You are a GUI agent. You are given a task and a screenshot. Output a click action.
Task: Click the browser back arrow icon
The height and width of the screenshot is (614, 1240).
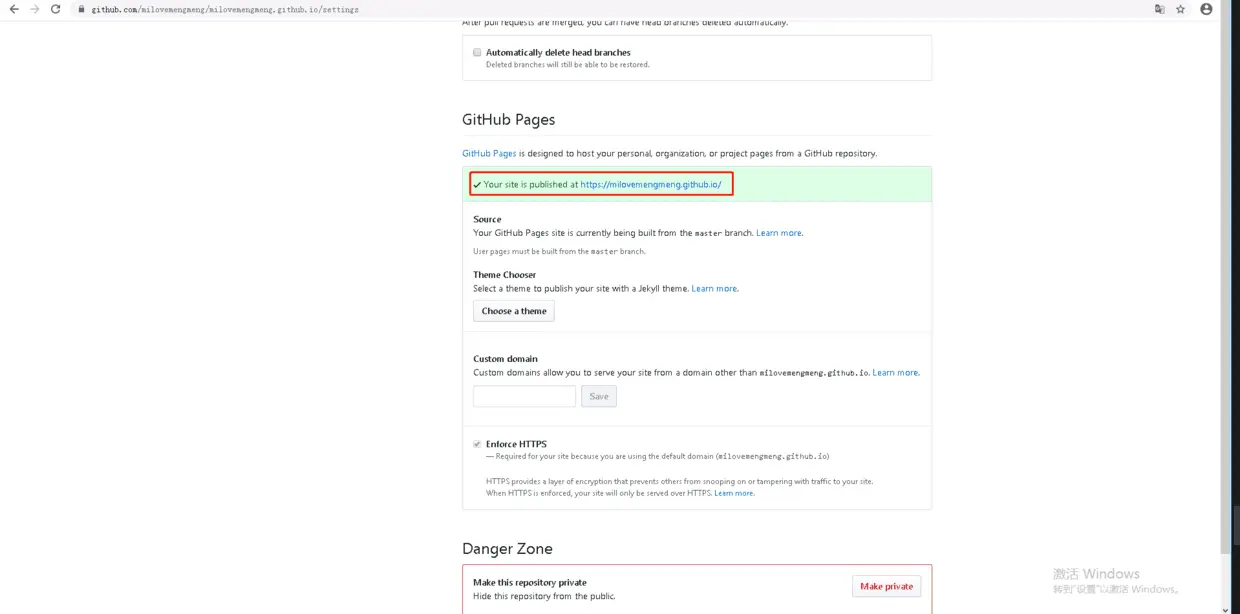pyautogui.click(x=13, y=9)
